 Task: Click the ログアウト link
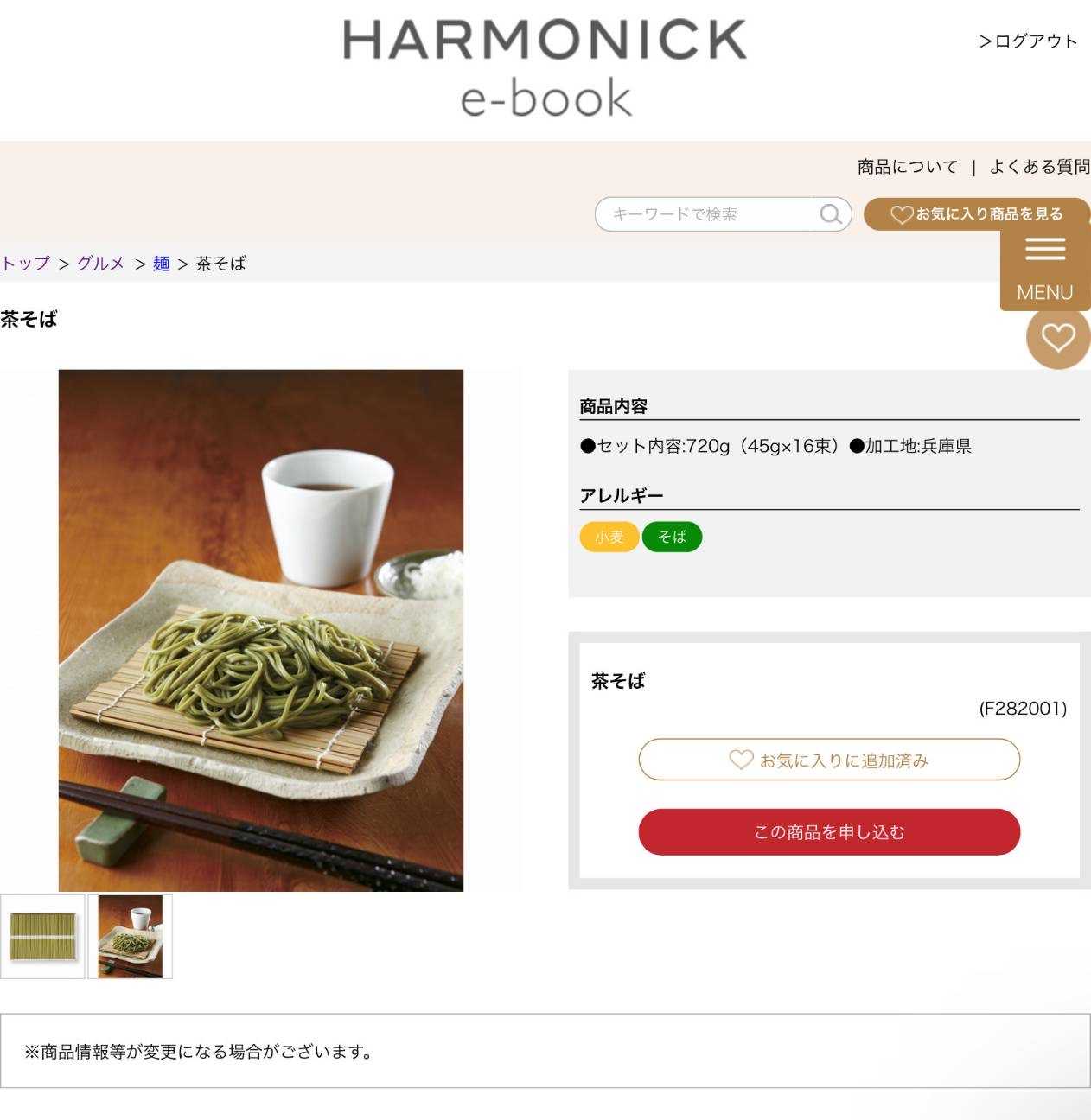(1028, 41)
